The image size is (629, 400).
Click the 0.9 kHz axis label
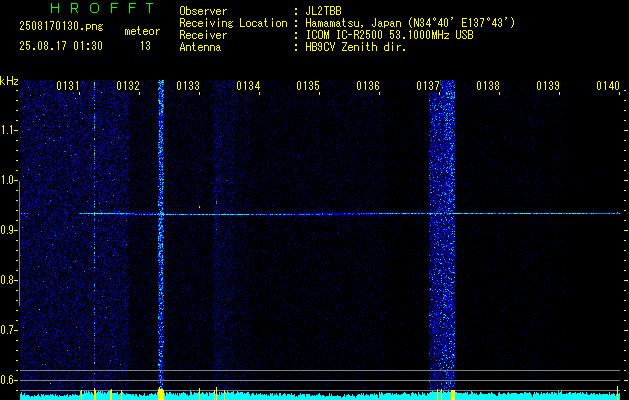tap(9, 230)
